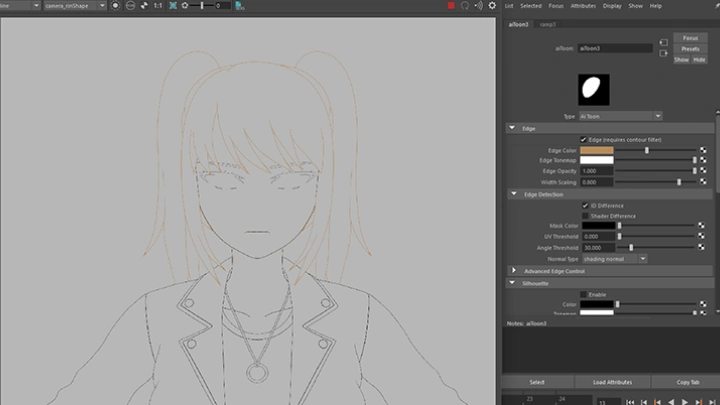Uncheck the ID Difference checkbox

coord(584,205)
